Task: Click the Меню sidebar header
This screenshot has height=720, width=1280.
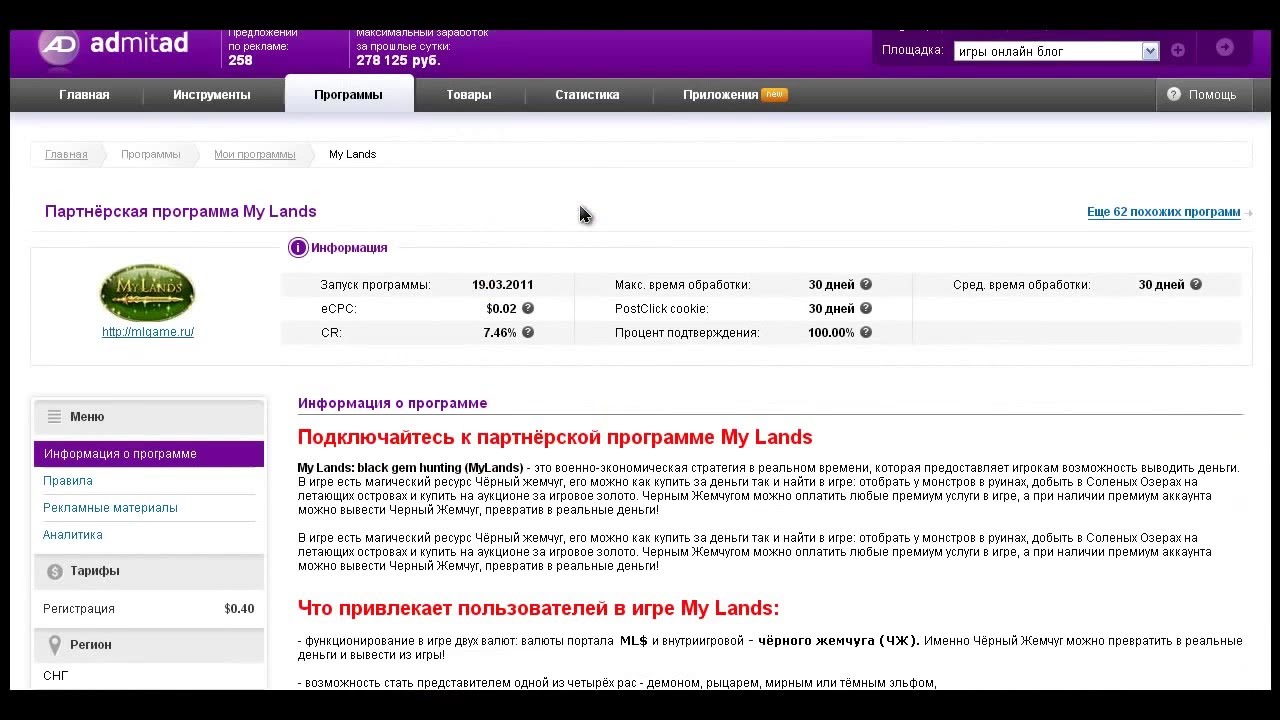Action: [x=149, y=417]
